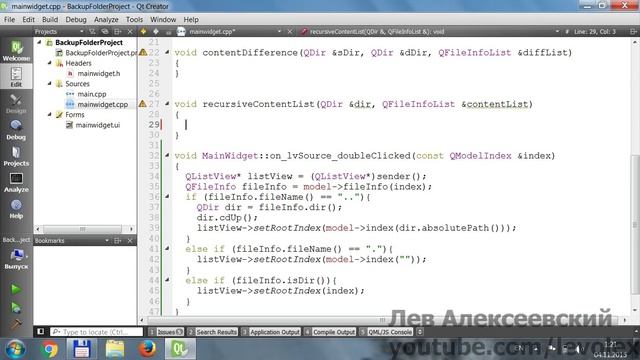Select mainwidget.h in project tree
Viewport: 640px width, 360px height.
[98, 73]
